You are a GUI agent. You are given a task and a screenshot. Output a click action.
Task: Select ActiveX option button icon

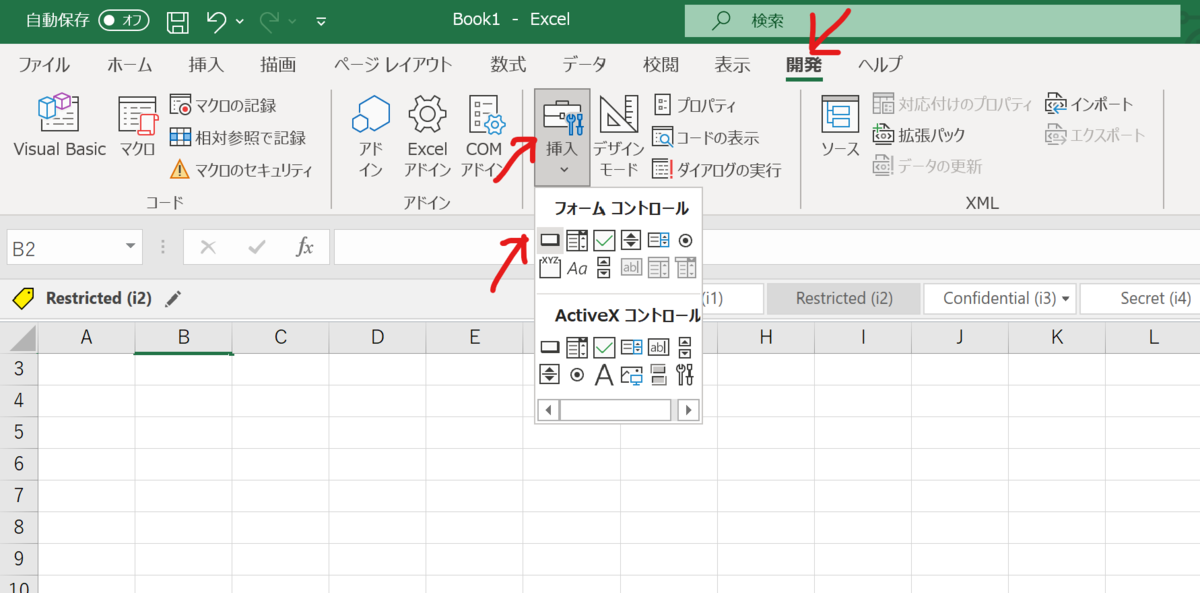(577, 375)
